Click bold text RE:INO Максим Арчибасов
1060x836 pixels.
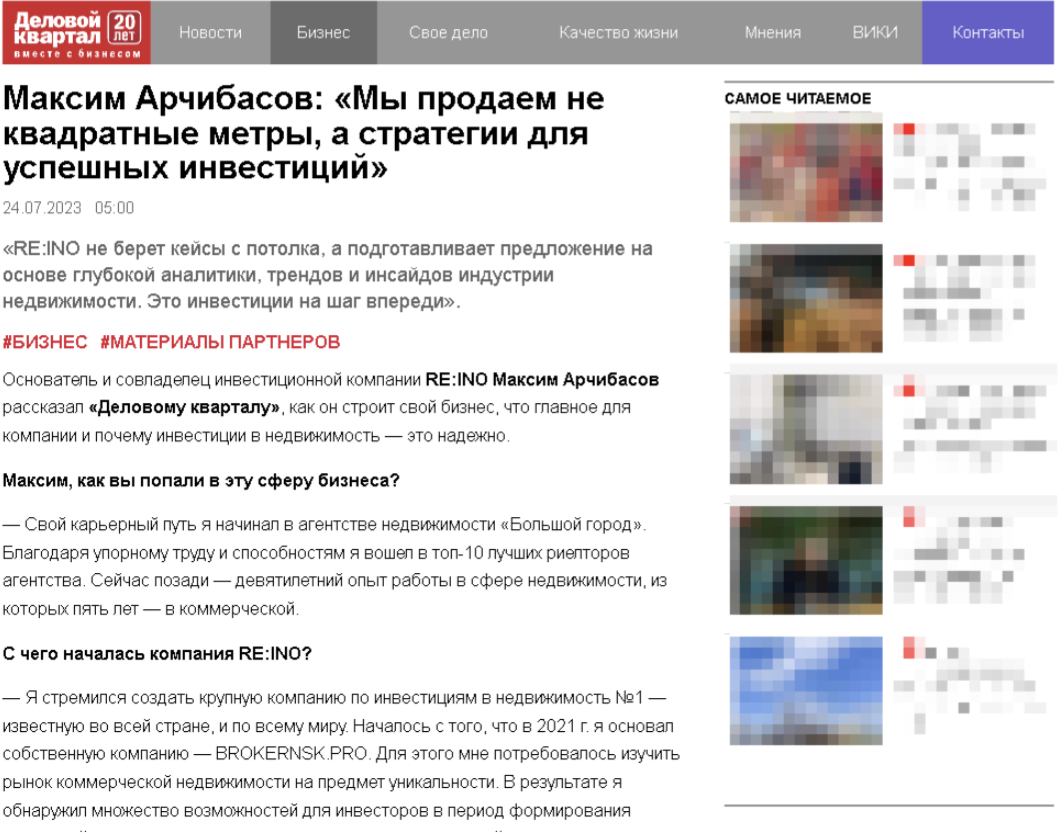pyautogui.click(x=542, y=380)
